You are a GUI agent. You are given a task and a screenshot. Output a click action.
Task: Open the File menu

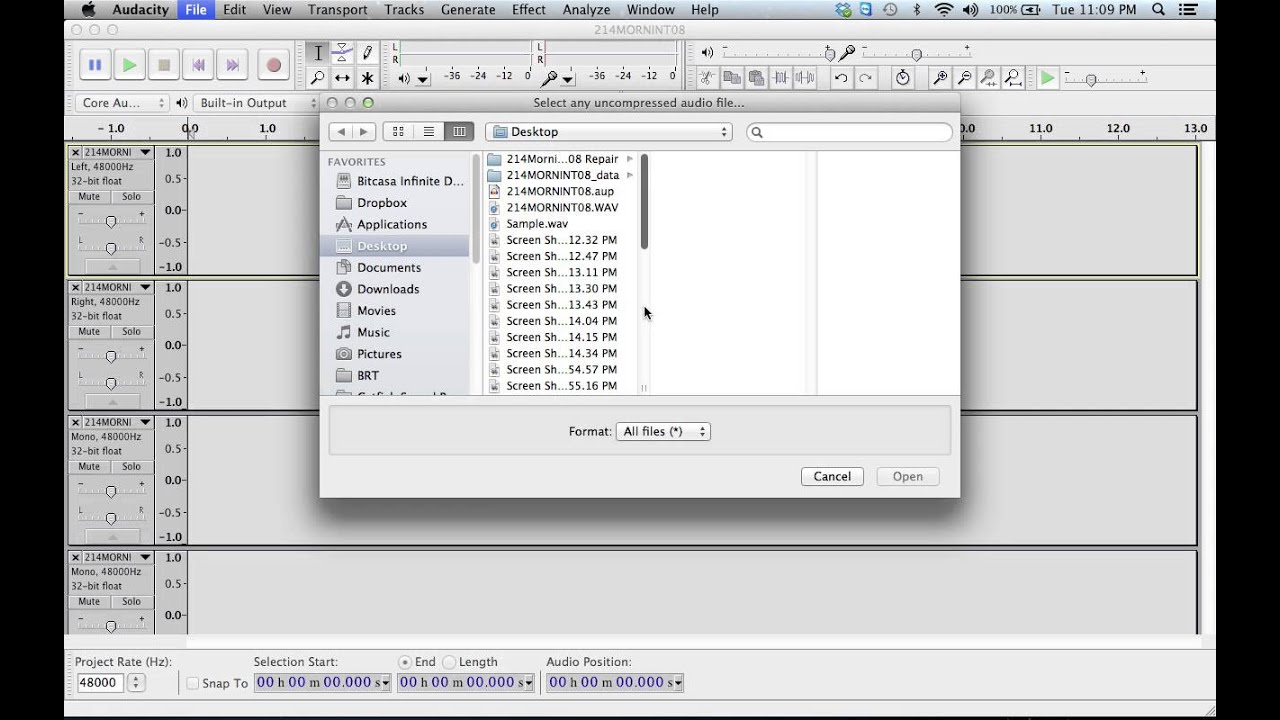tap(196, 9)
